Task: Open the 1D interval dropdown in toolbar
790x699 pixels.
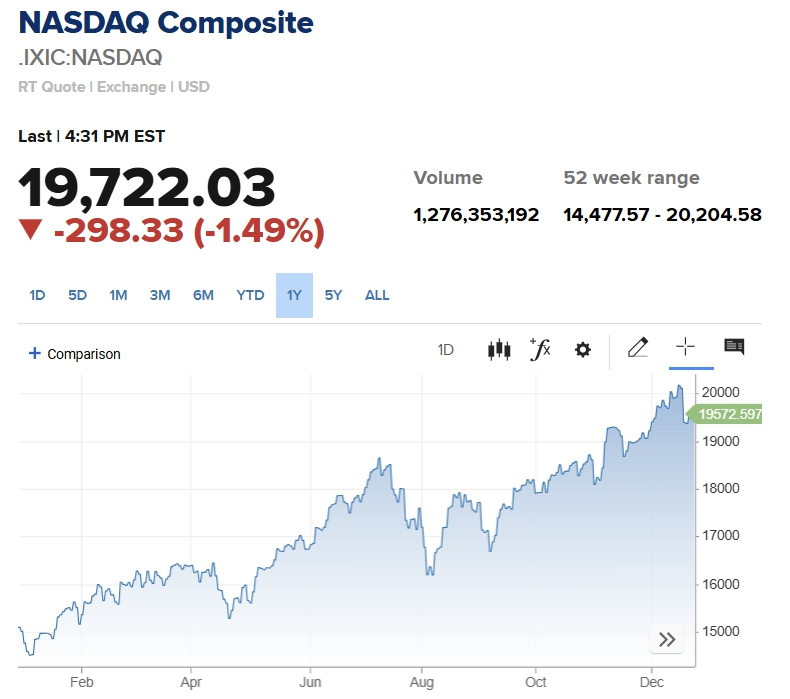Action: tap(446, 350)
